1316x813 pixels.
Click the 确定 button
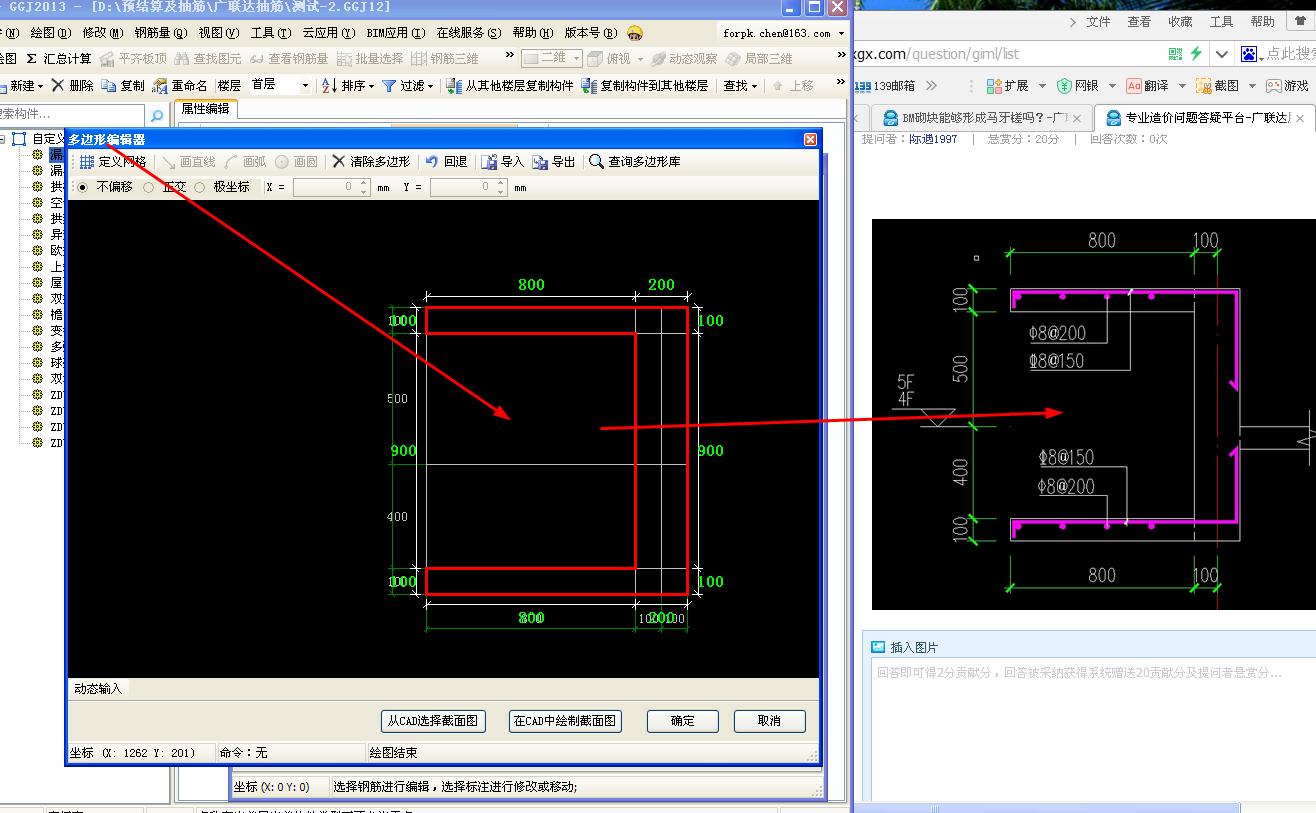[x=683, y=721]
